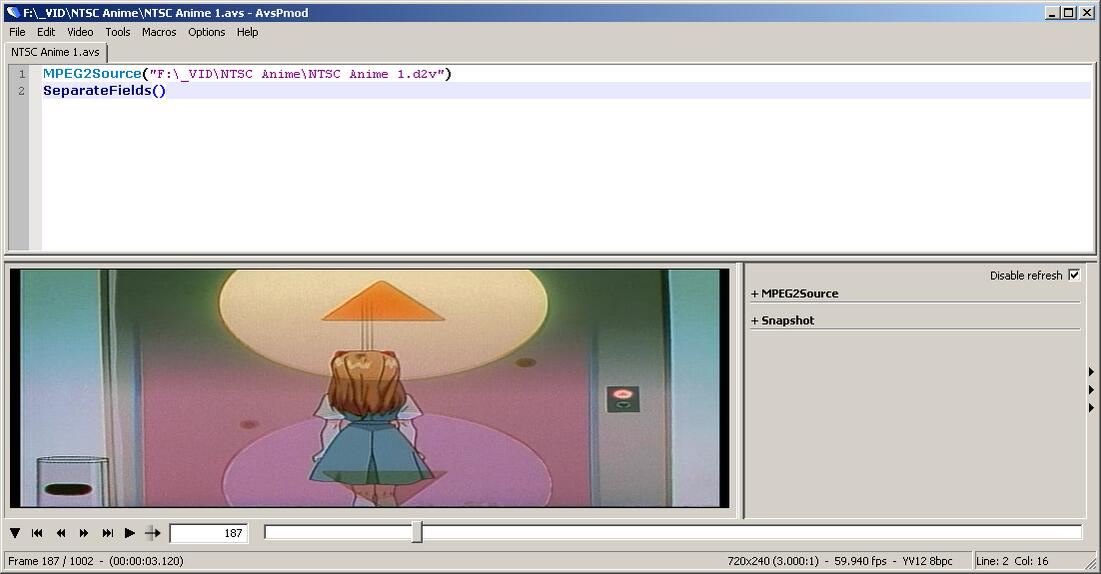Click the bookmark/refresh arrow icon beside Play

pos(152,533)
